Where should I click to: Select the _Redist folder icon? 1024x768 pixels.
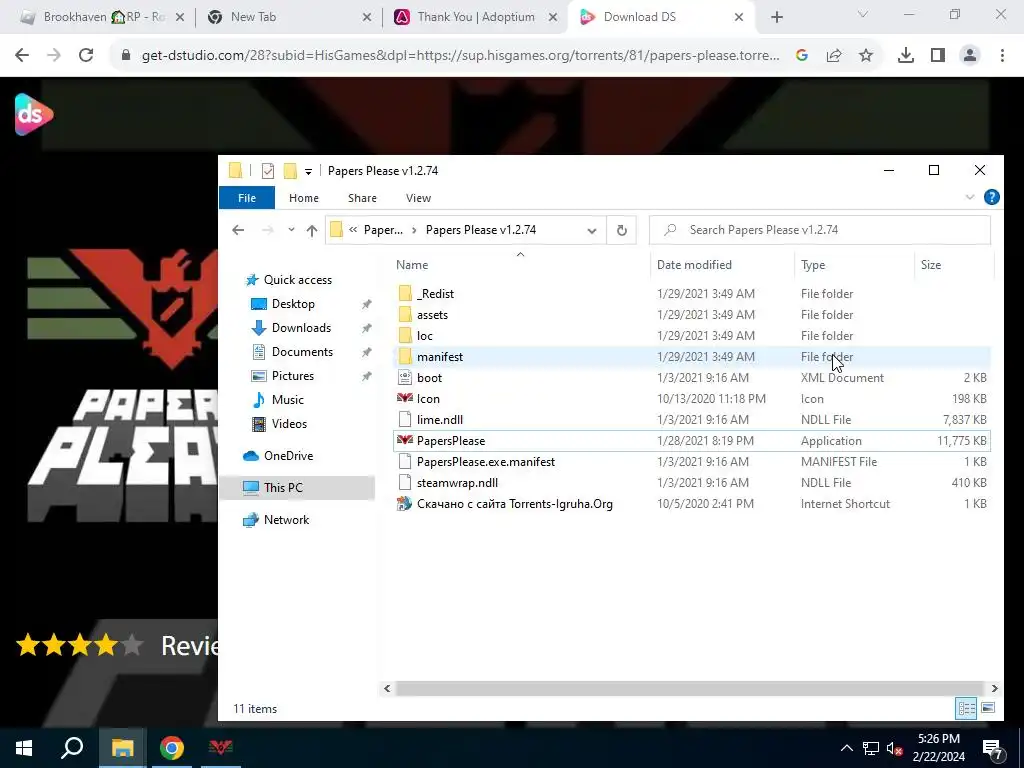point(405,294)
